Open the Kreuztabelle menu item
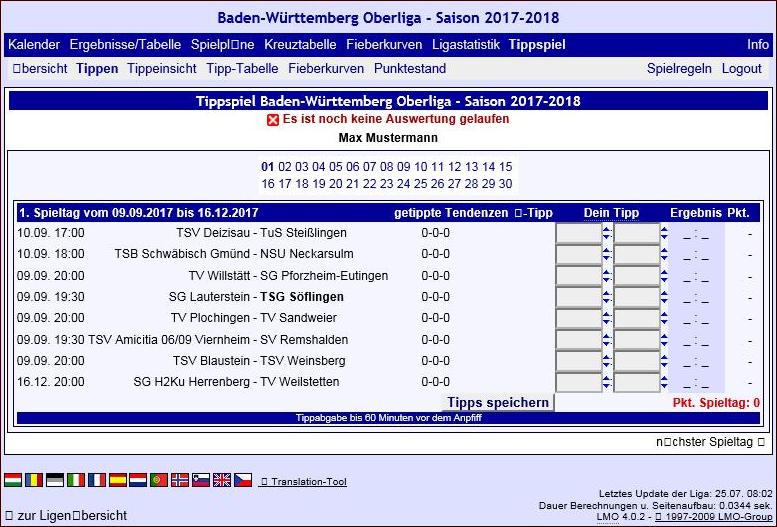777x527 pixels. pos(300,45)
